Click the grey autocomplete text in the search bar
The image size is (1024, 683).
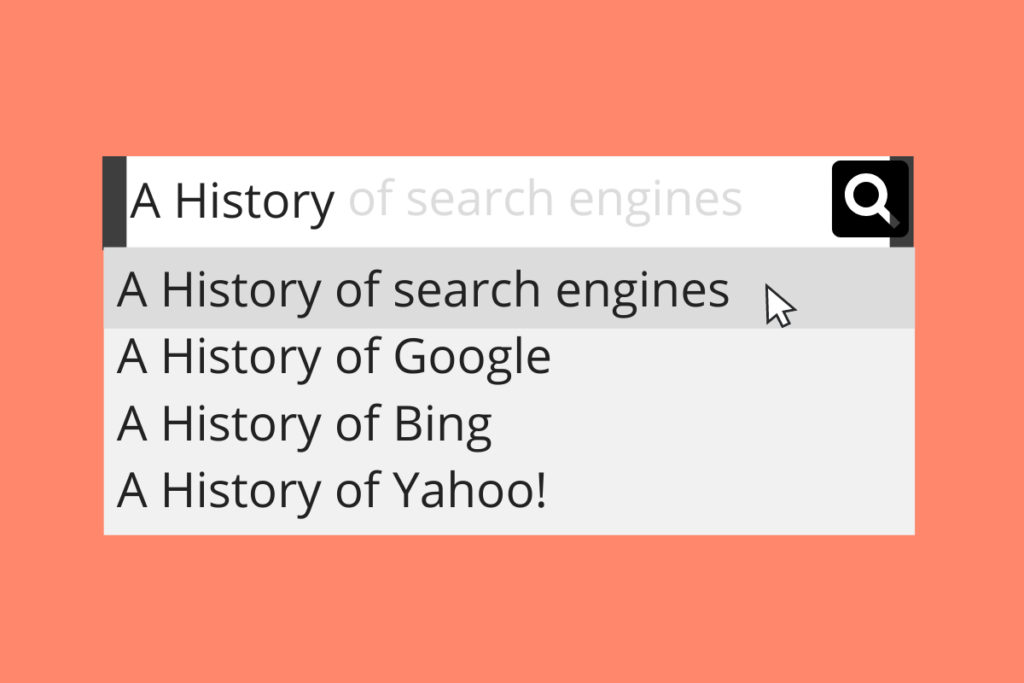click(545, 200)
